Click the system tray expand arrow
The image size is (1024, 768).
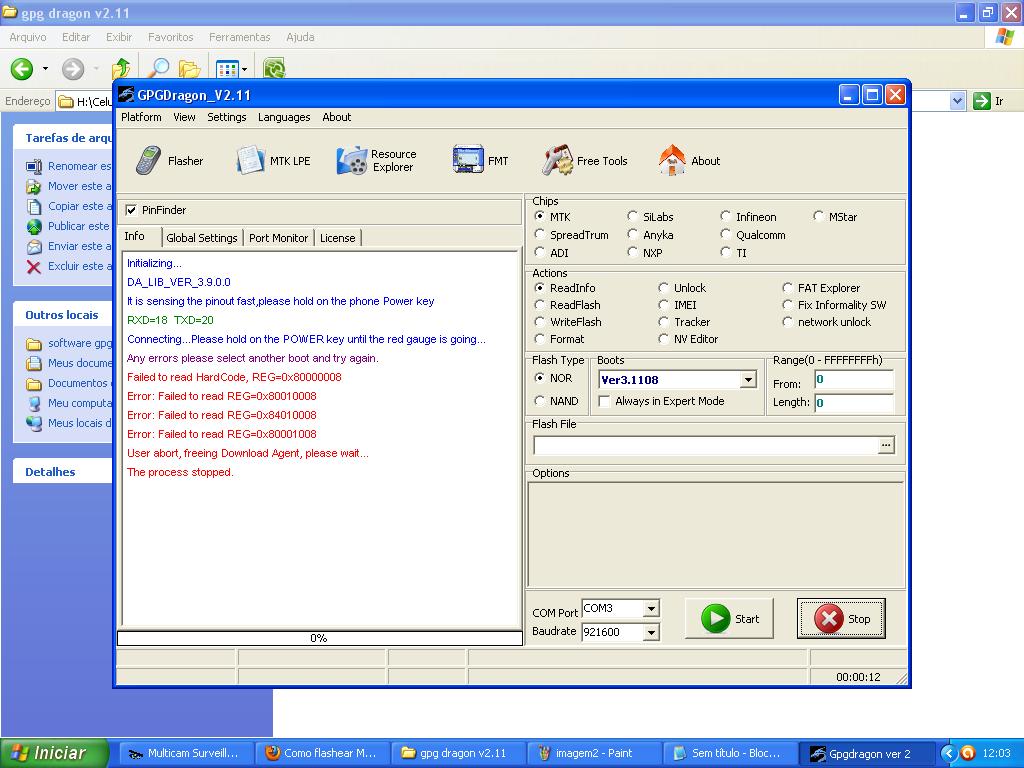948,754
